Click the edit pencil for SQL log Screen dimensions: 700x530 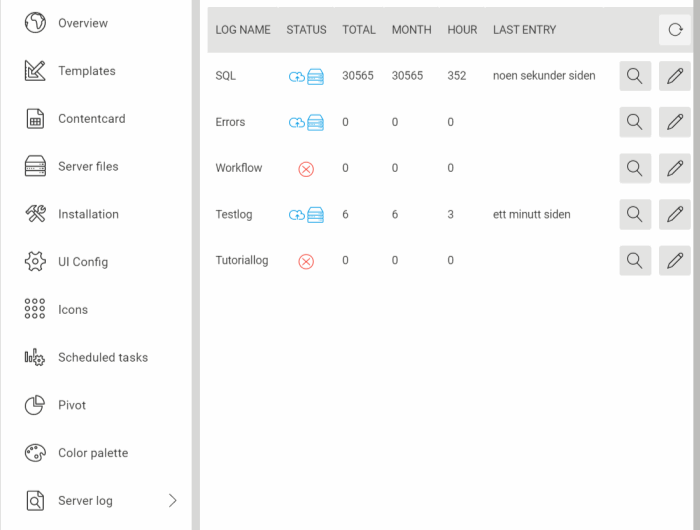pos(675,76)
